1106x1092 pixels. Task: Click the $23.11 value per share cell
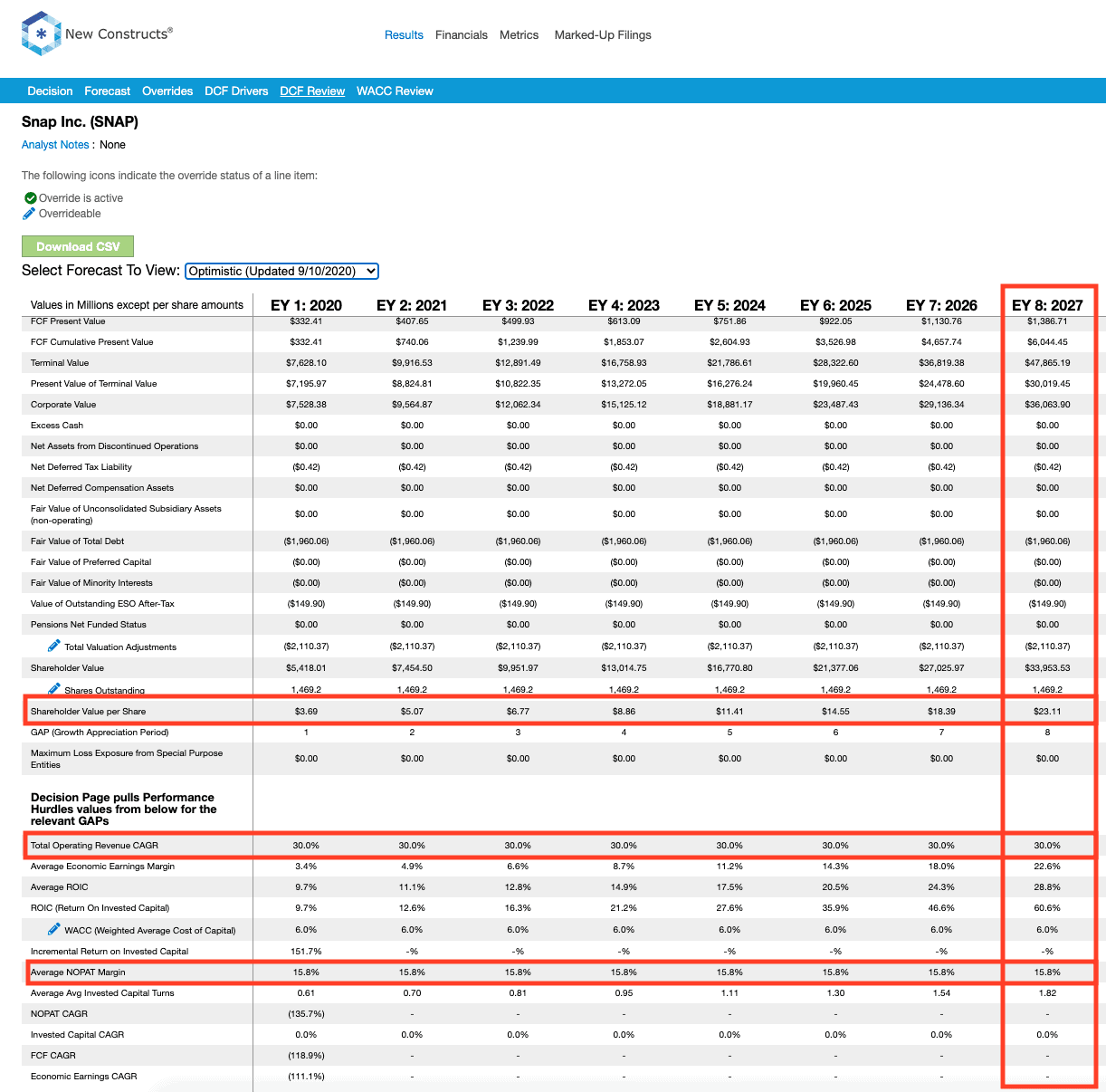click(1047, 712)
